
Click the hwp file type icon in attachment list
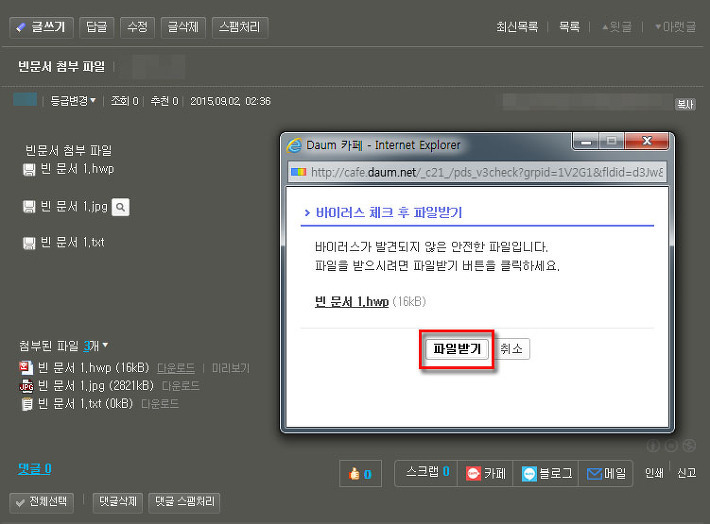[x=26, y=367]
